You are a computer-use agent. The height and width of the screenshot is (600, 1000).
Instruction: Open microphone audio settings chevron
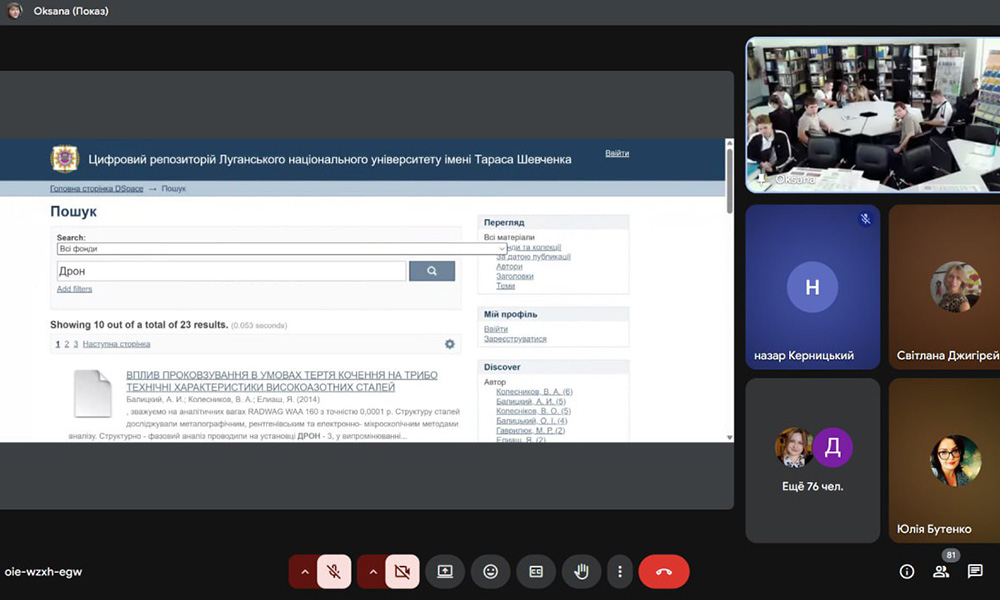(304, 571)
